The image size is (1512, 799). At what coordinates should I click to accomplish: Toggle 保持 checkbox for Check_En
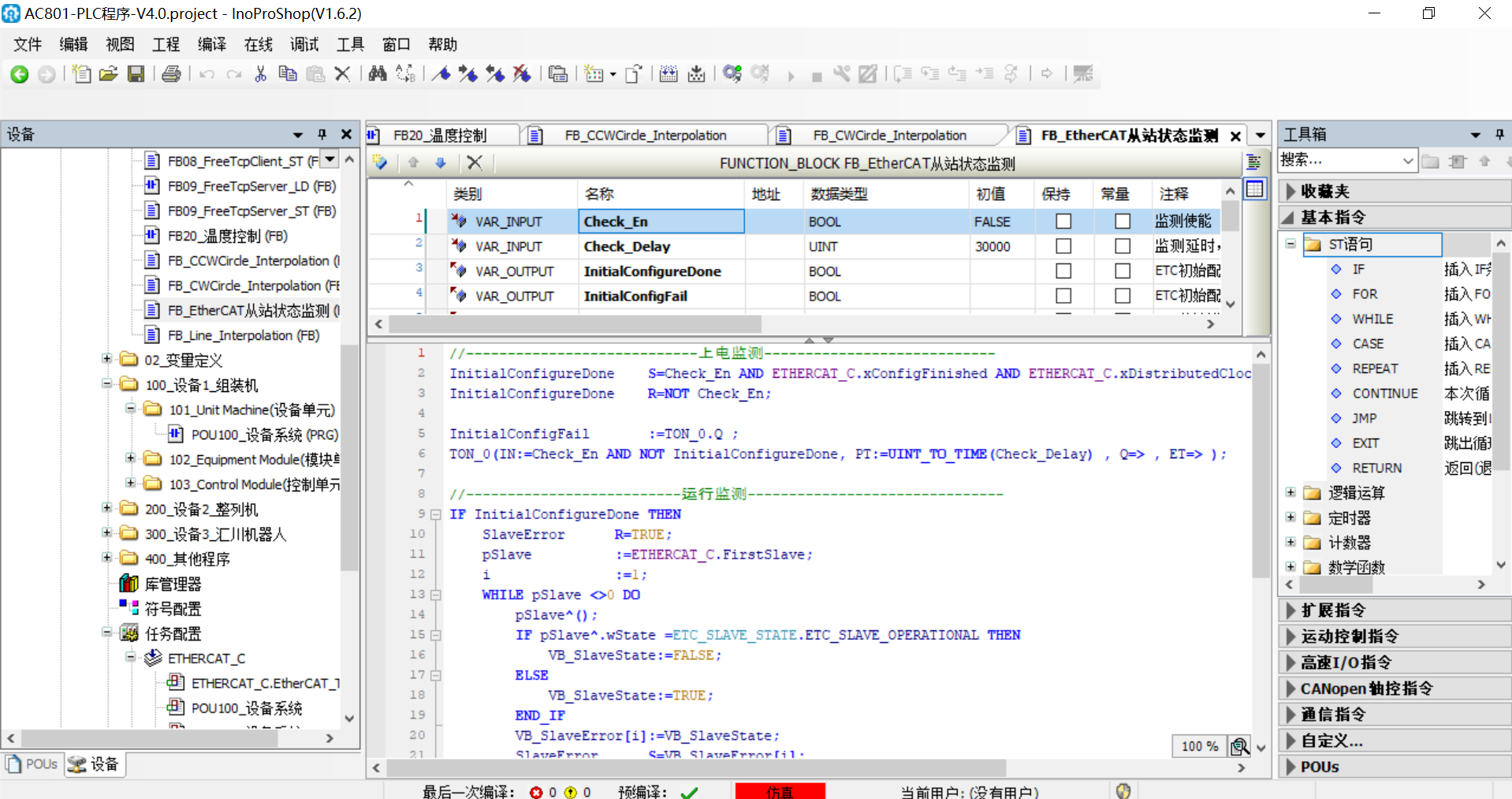pyautogui.click(x=1063, y=222)
